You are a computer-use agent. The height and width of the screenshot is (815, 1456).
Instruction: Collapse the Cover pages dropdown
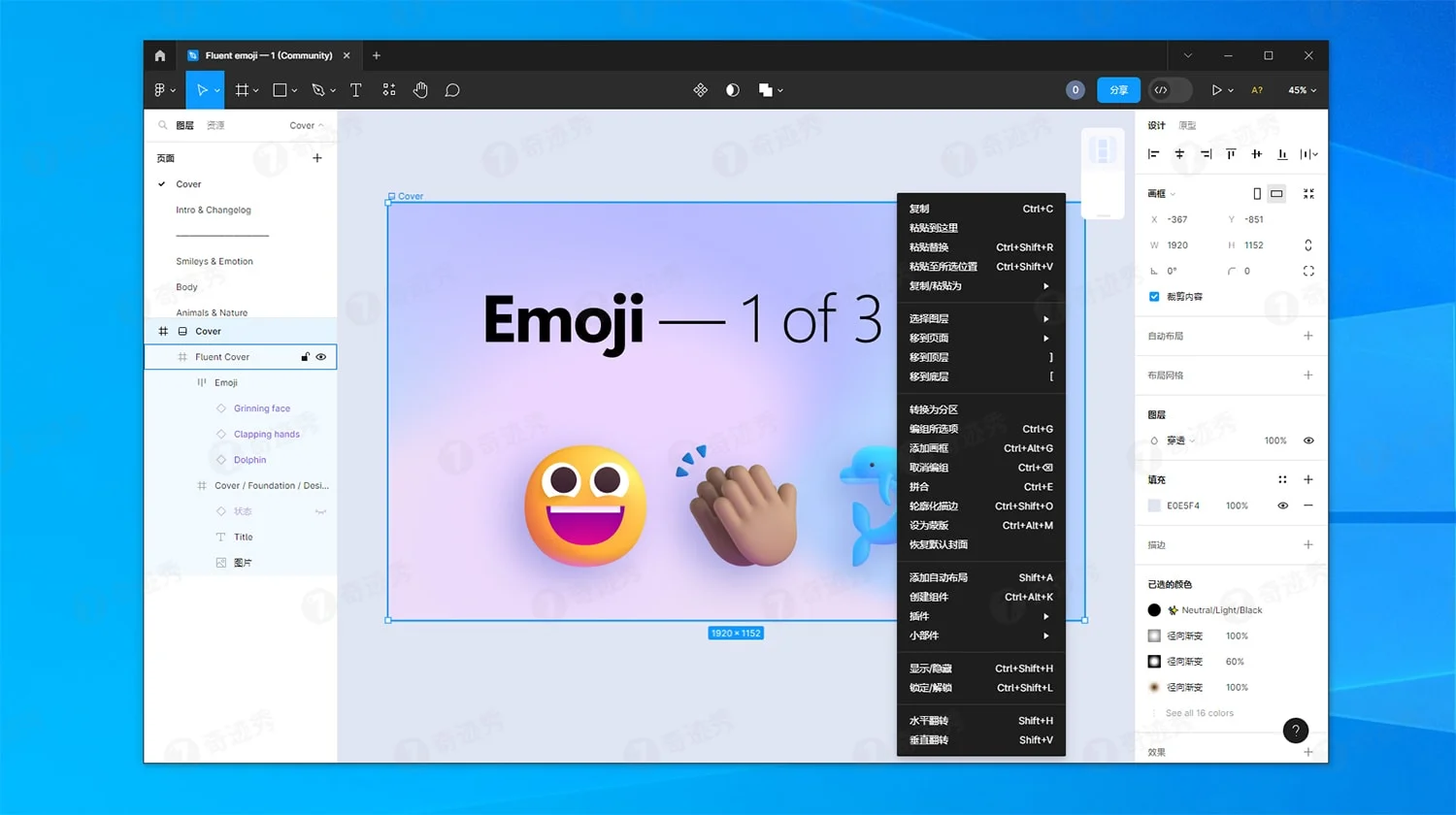(x=307, y=125)
